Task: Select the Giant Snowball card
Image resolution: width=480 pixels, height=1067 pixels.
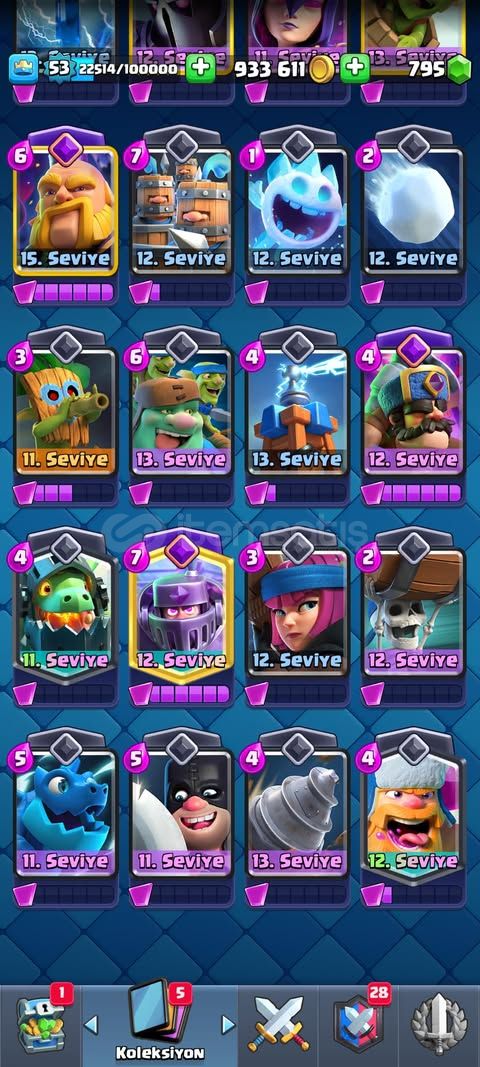Action: [x=413, y=206]
